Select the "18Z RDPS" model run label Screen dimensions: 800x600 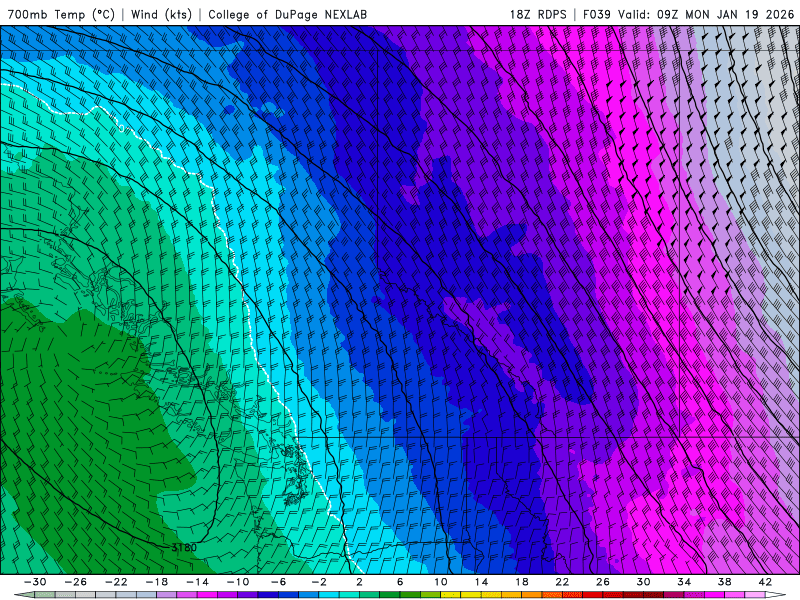pos(538,14)
